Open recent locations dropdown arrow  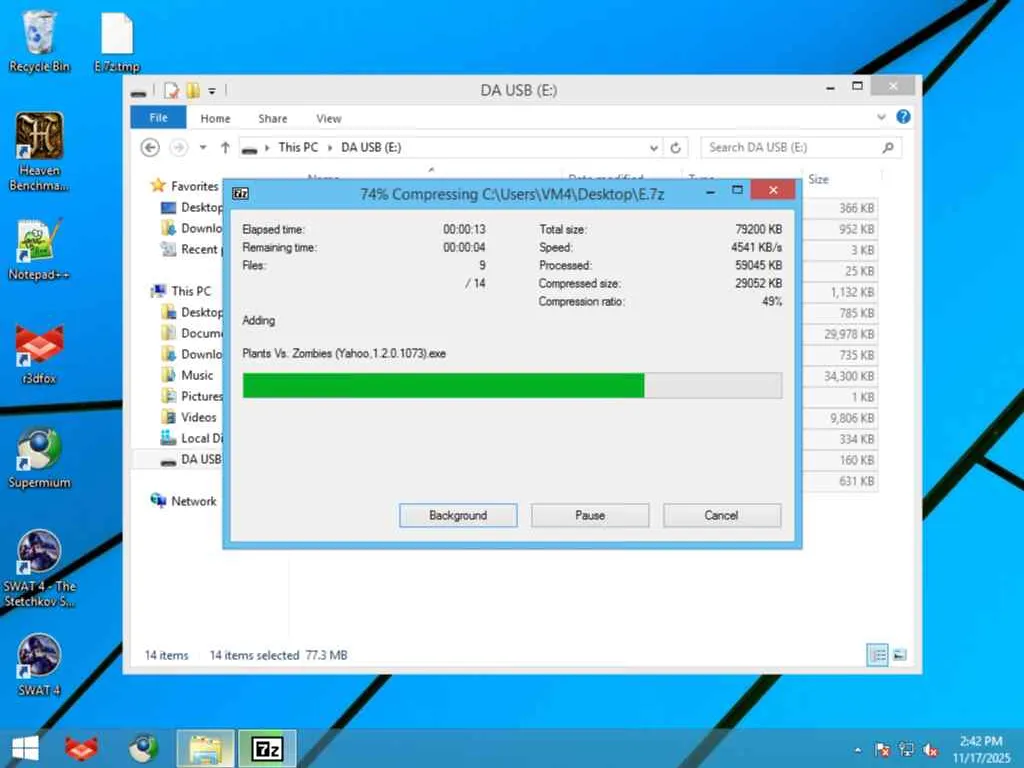coord(203,148)
